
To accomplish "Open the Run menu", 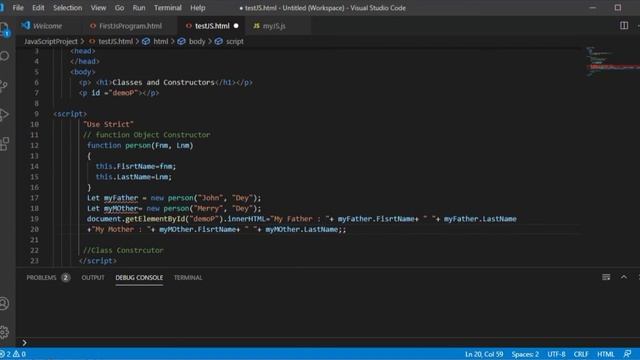I will (139, 8).
